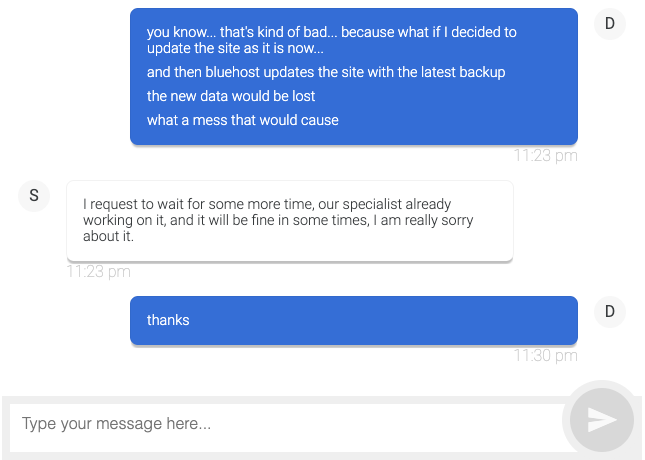Click the 11:23 pm timestamp under blue message
The image size is (645, 460).
coord(545,155)
